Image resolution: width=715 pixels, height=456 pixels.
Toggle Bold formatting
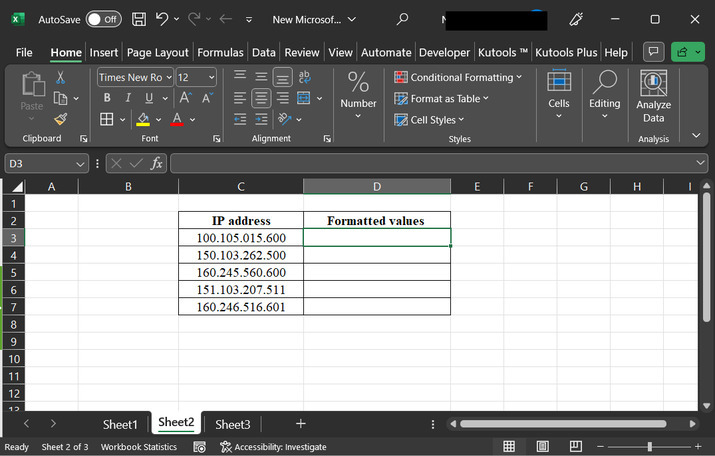[107, 98]
